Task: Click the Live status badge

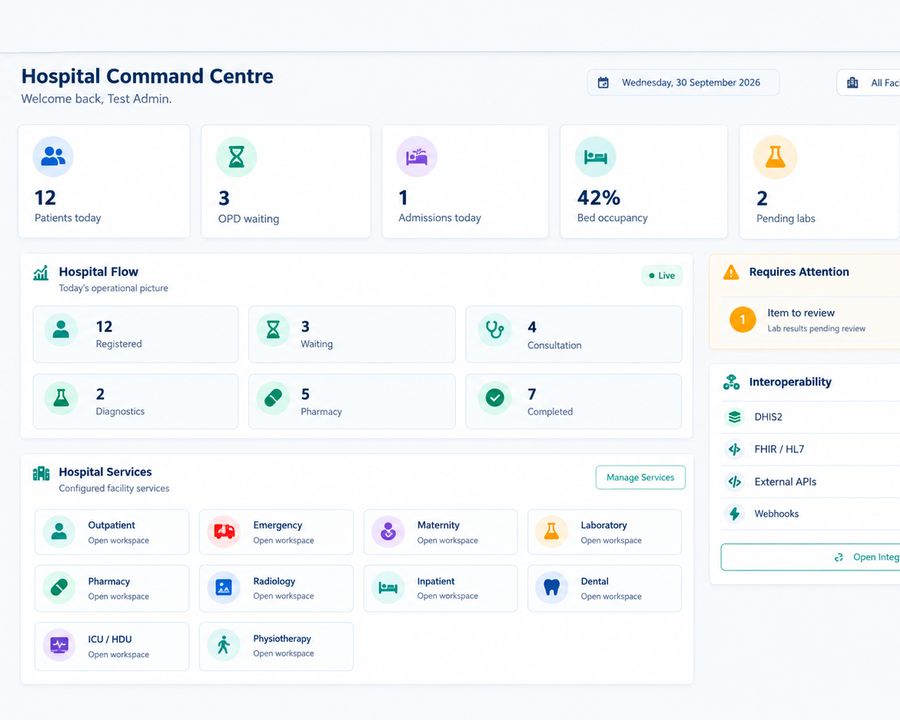Action: 662,276
